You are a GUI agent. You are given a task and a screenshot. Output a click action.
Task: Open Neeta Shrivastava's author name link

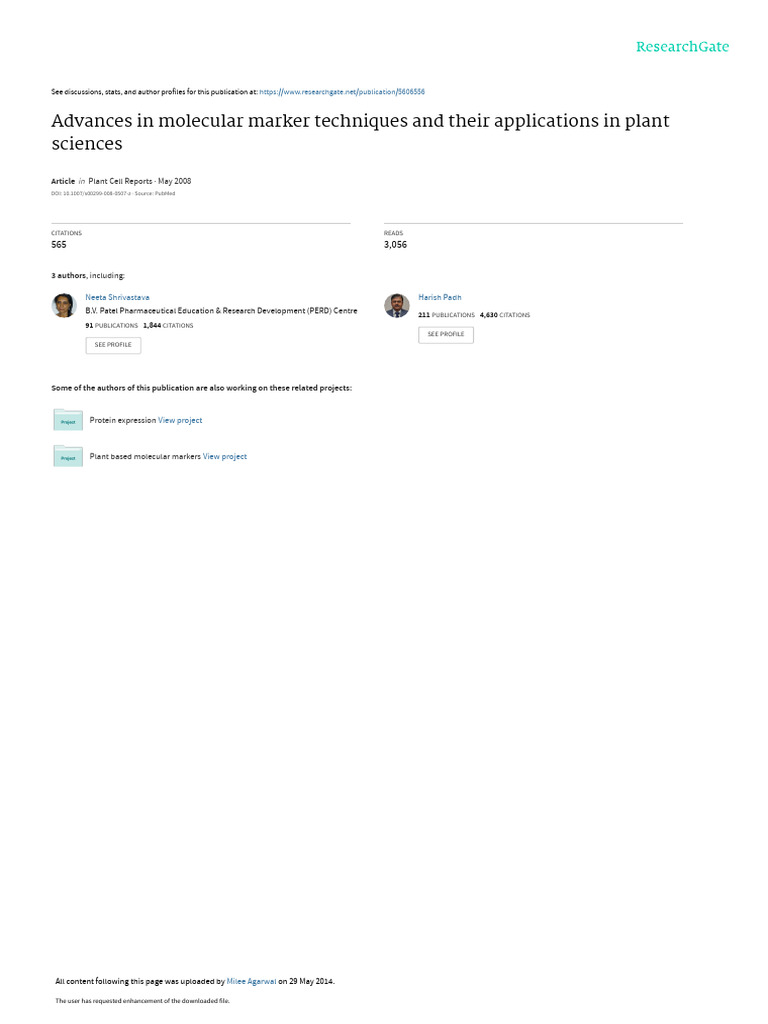pos(118,297)
